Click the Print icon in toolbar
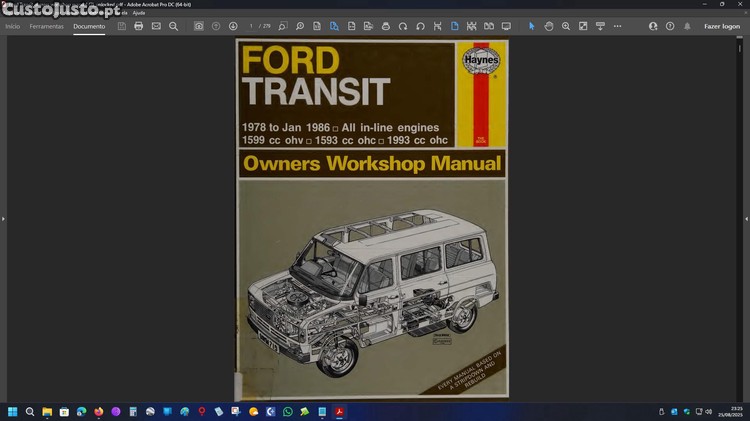The height and width of the screenshot is (421, 750). (139, 26)
